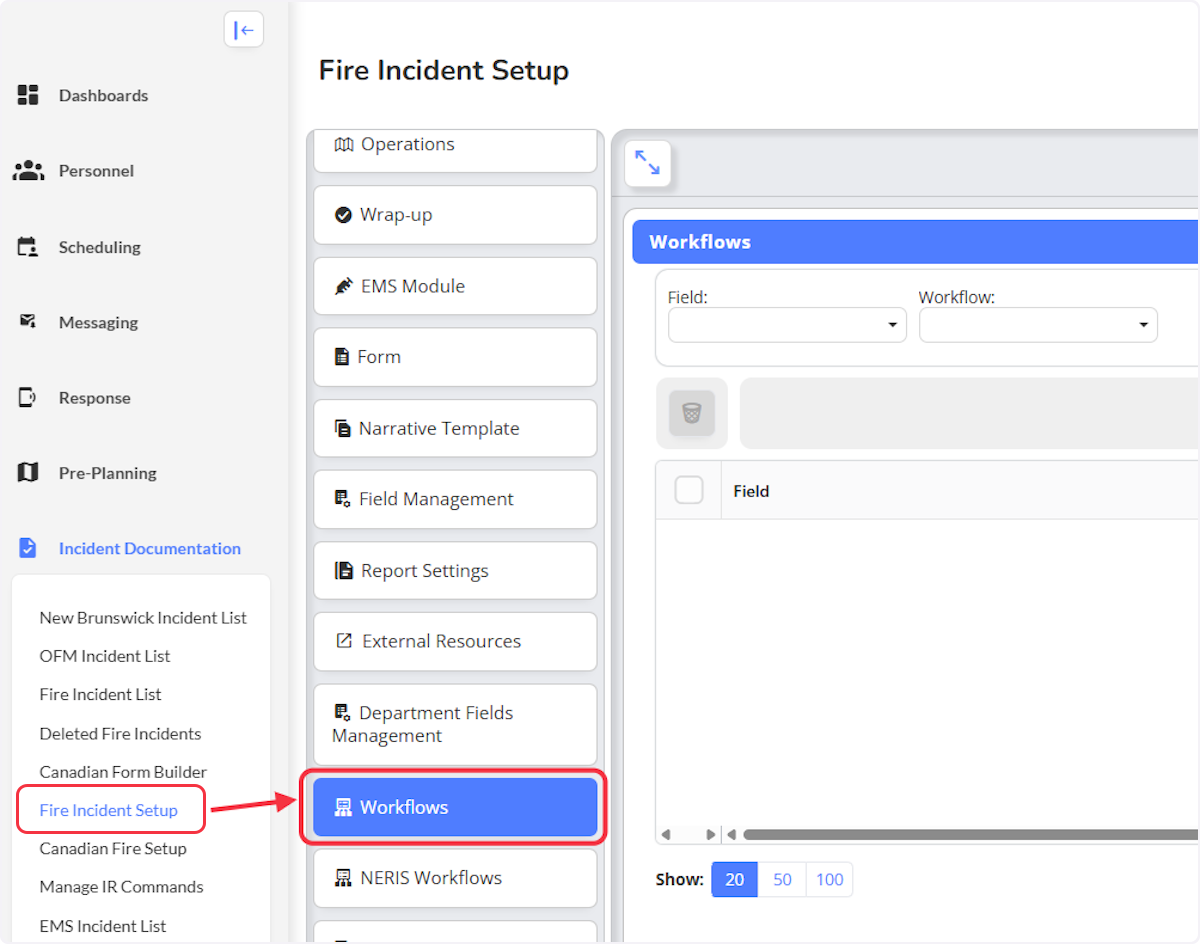1200x944 pixels.
Task: Check the select-all checkbox beside Field header
Action: [x=689, y=490]
